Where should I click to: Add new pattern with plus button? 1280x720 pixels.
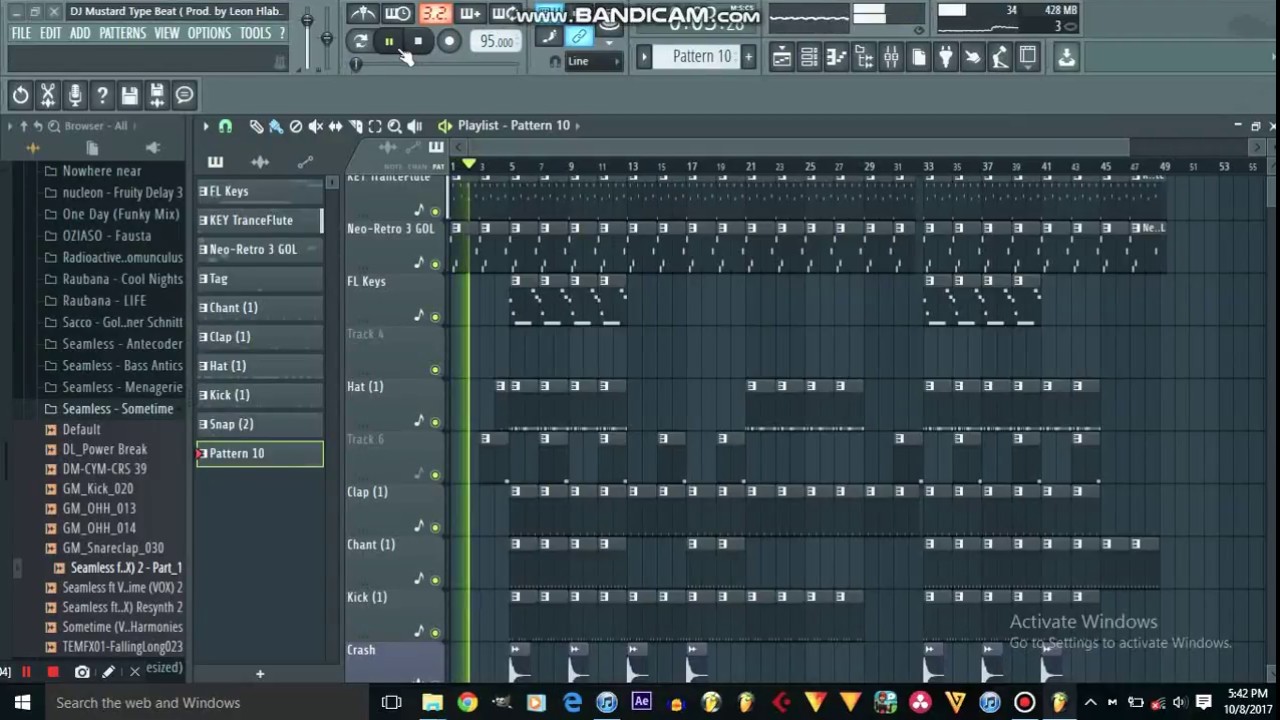[x=748, y=57]
